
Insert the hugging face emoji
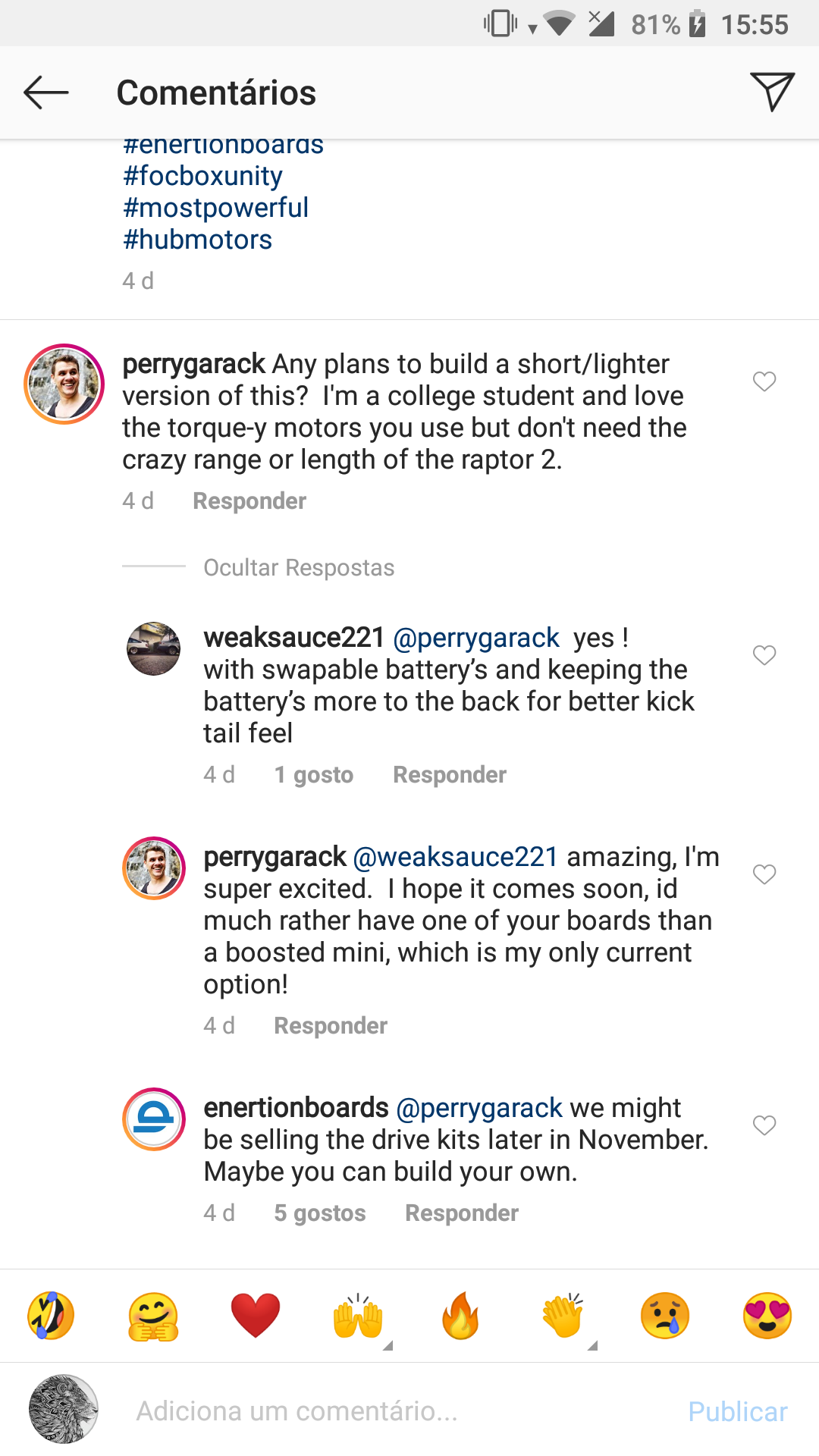[153, 1316]
